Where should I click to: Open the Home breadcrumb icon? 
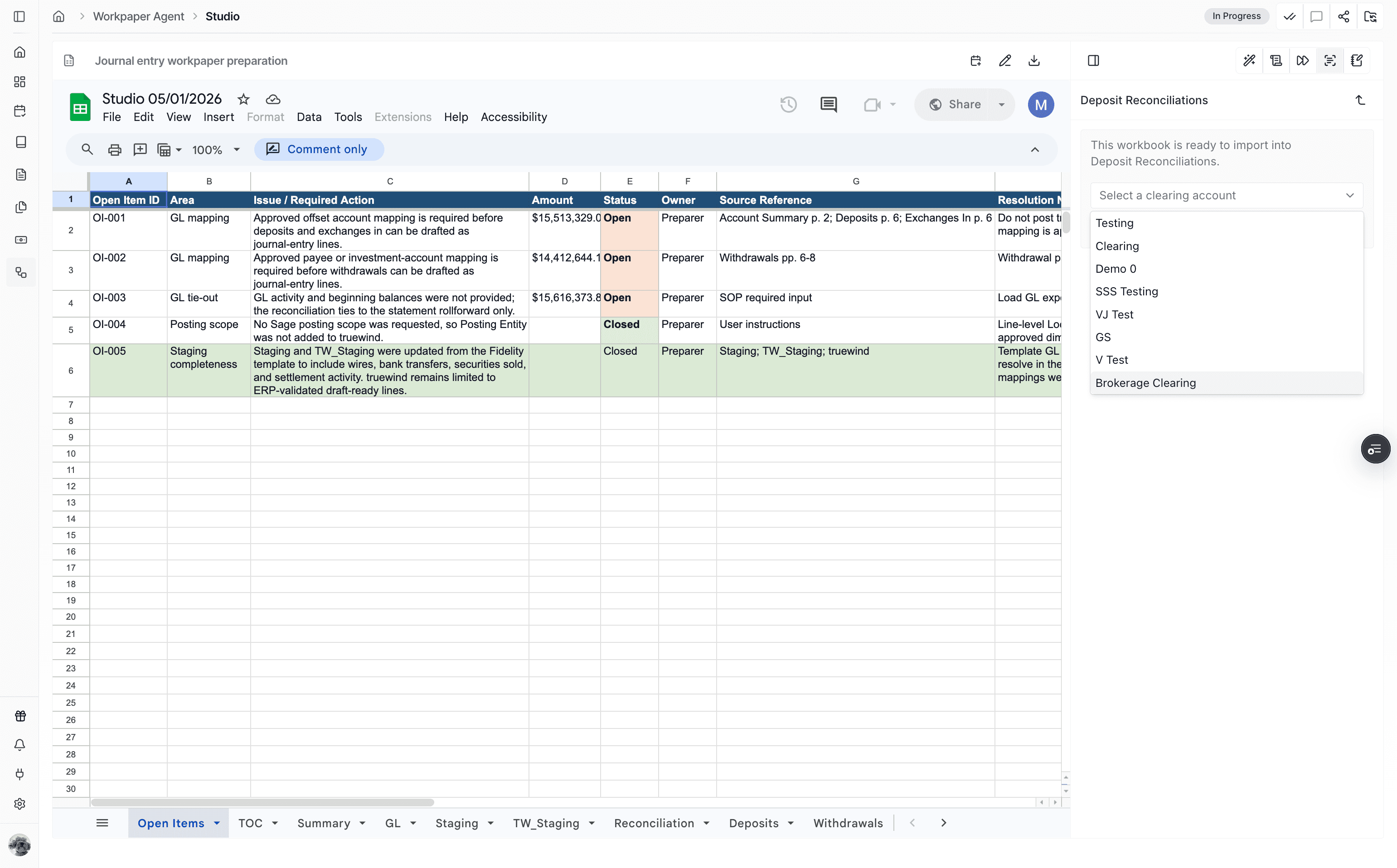58,16
